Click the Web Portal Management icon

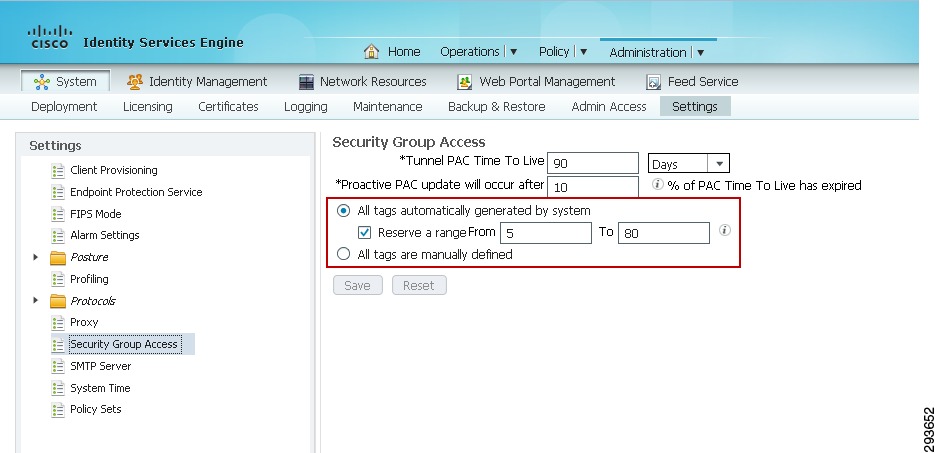point(465,82)
